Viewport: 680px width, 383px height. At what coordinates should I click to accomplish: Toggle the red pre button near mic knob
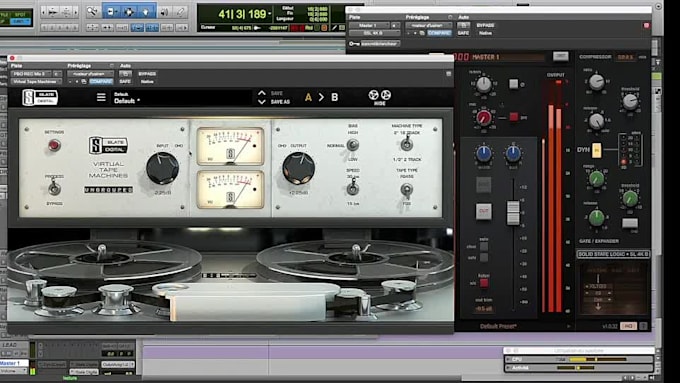tap(513, 117)
